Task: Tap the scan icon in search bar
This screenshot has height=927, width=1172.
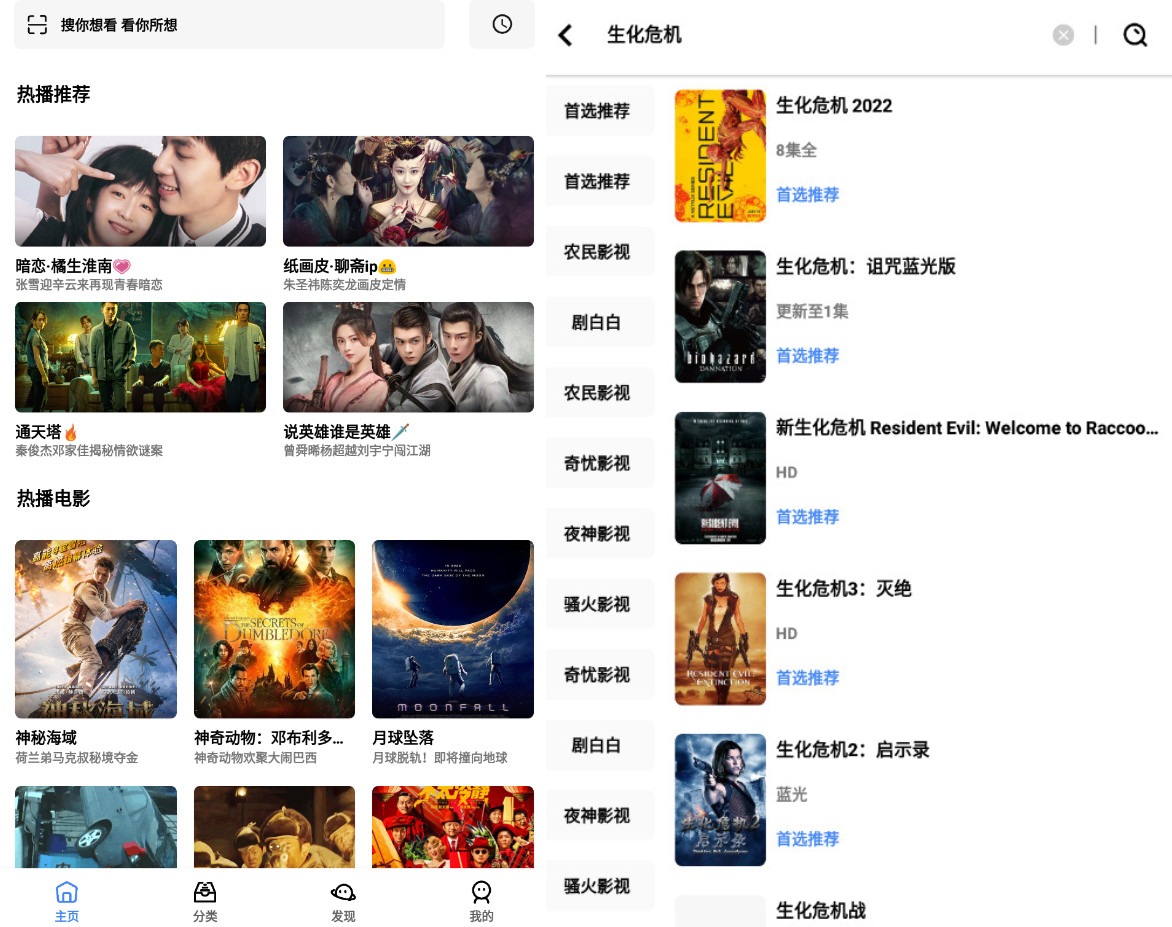Action: [37, 25]
